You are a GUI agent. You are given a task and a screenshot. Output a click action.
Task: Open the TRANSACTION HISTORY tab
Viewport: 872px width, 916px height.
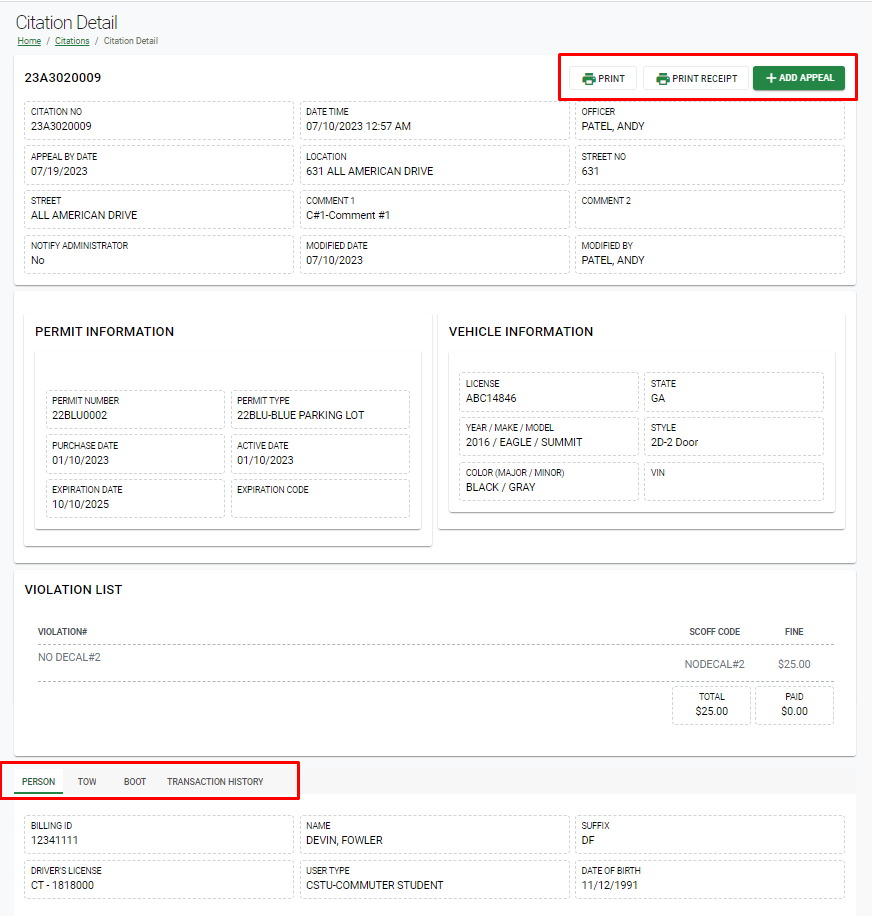coord(214,781)
